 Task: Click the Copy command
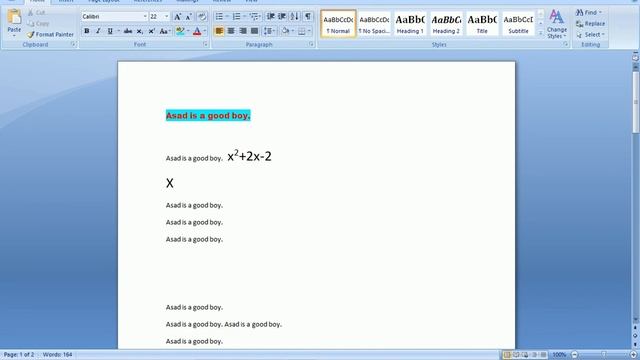point(38,24)
